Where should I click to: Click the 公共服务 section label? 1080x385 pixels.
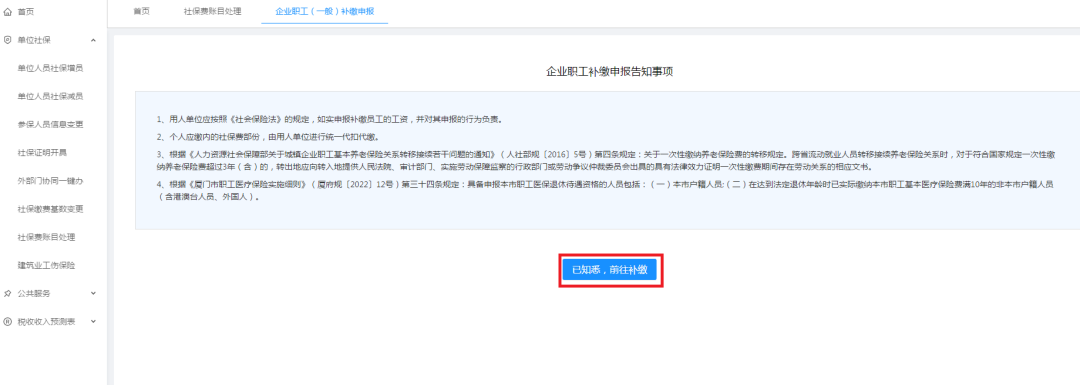(34, 293)
